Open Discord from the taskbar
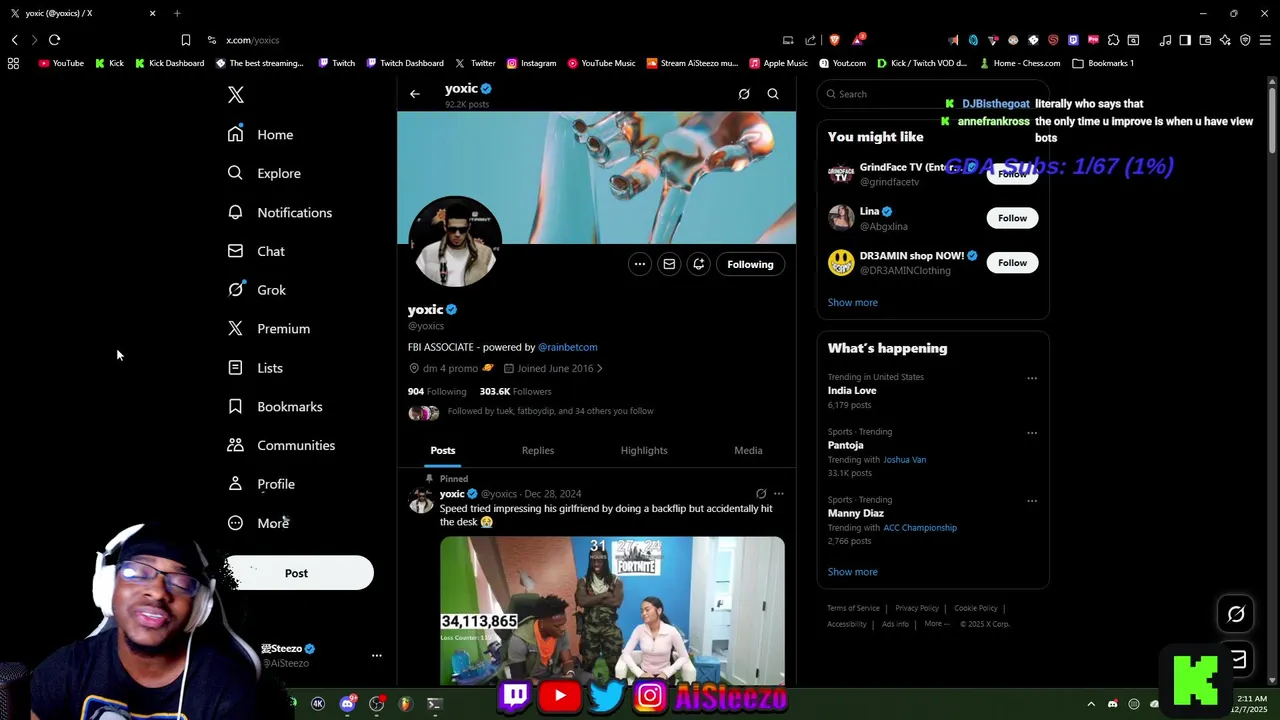The image size is (1280, 720). click(x=348, y=704)
